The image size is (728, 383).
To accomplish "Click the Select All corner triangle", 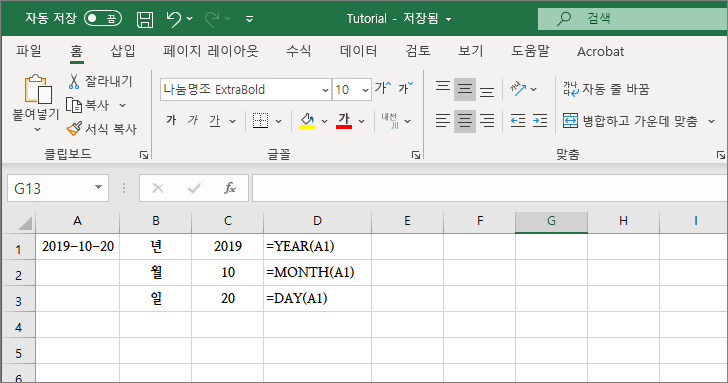I will [26, 223].
